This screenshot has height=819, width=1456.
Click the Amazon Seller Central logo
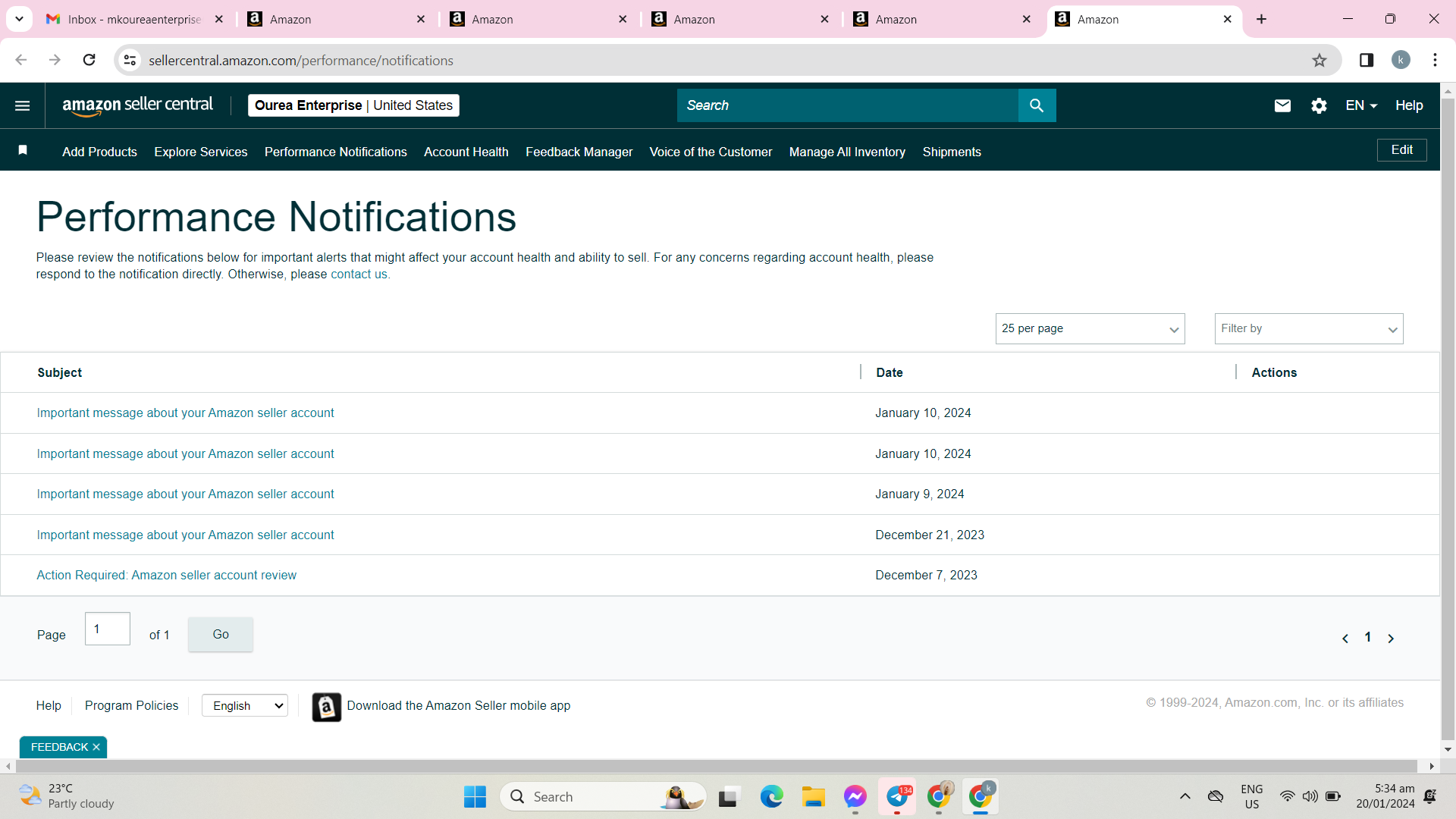coord(137,105)
